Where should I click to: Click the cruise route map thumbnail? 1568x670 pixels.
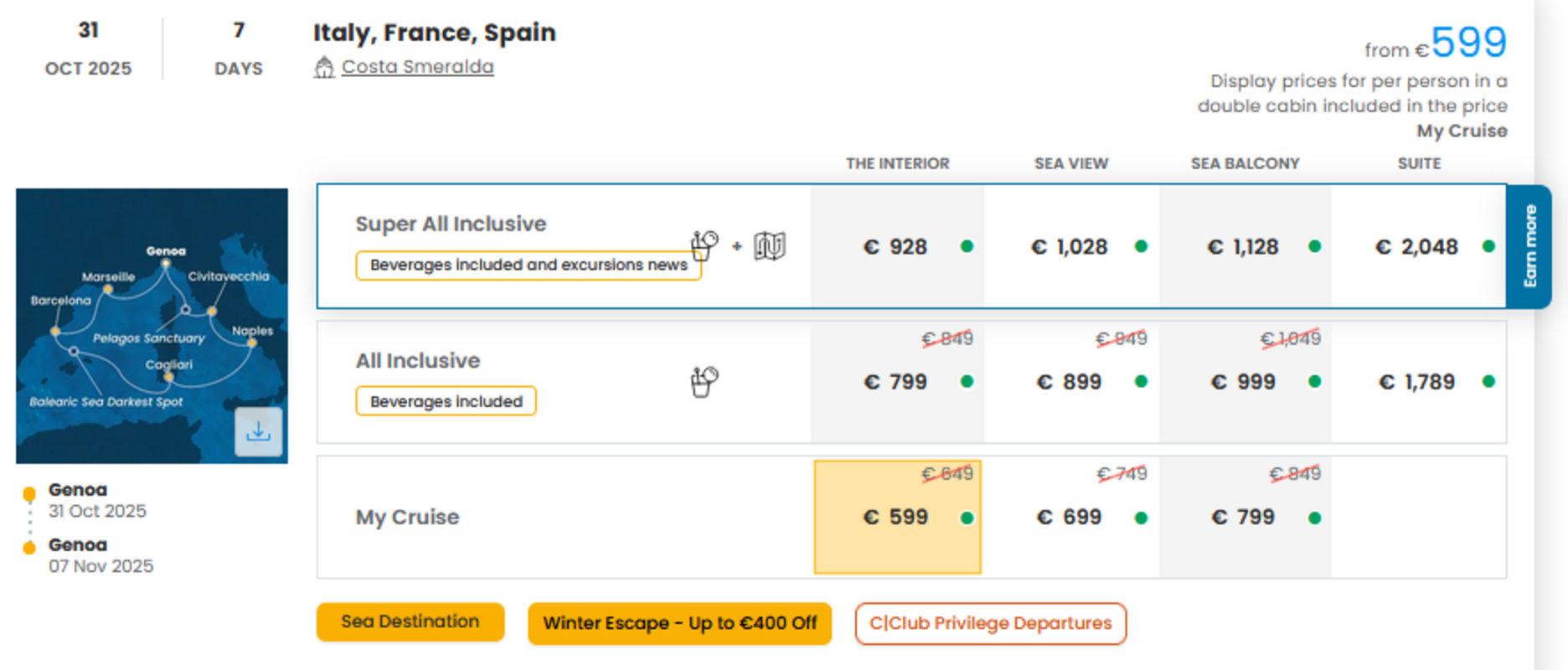click(x=152, y=326)
